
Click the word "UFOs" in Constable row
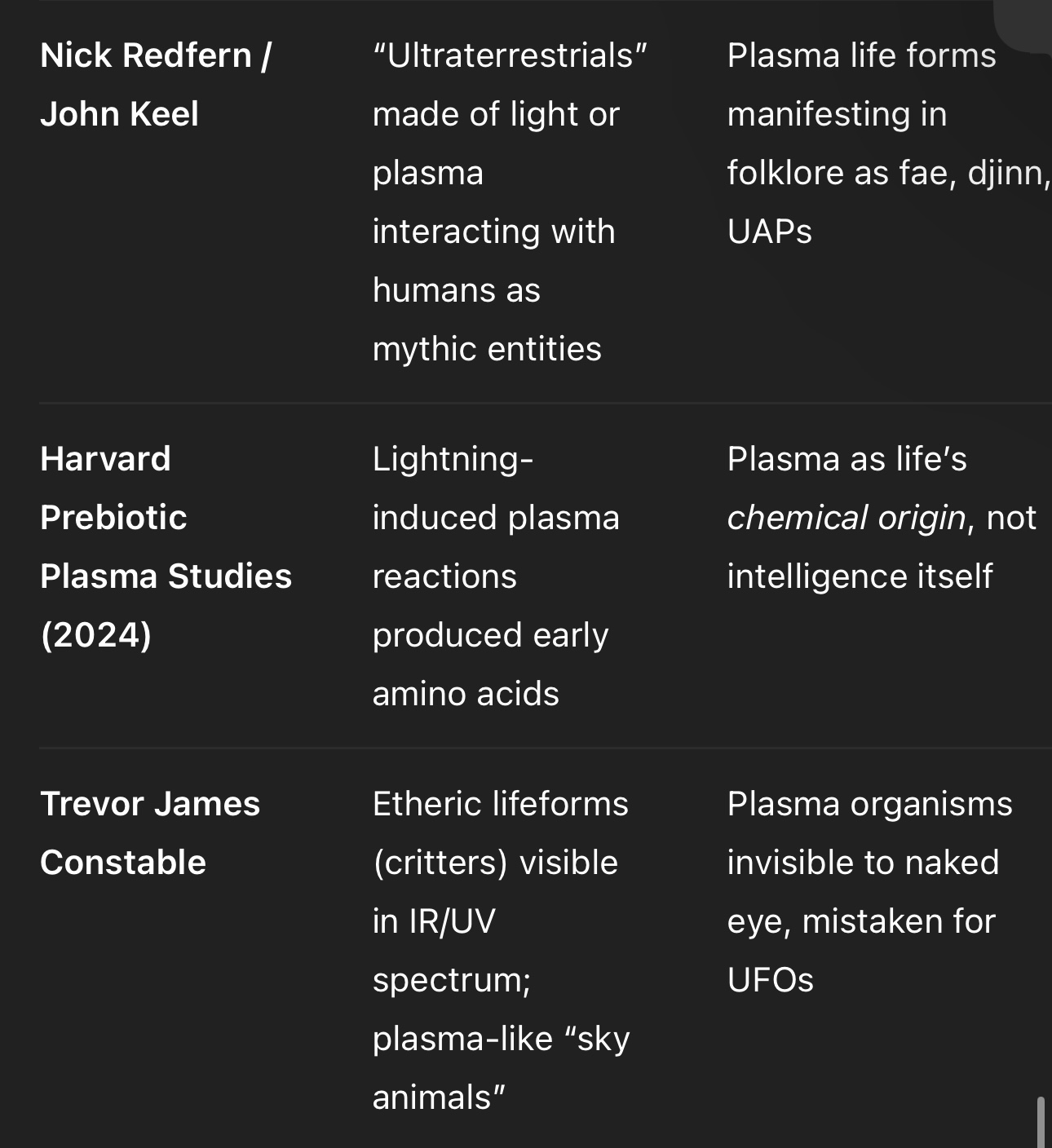(x=770, y=980)
